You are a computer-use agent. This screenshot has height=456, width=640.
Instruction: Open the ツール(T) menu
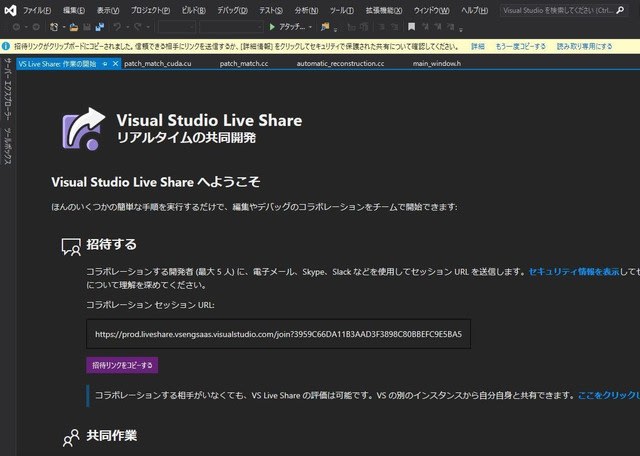click(342, 11)
